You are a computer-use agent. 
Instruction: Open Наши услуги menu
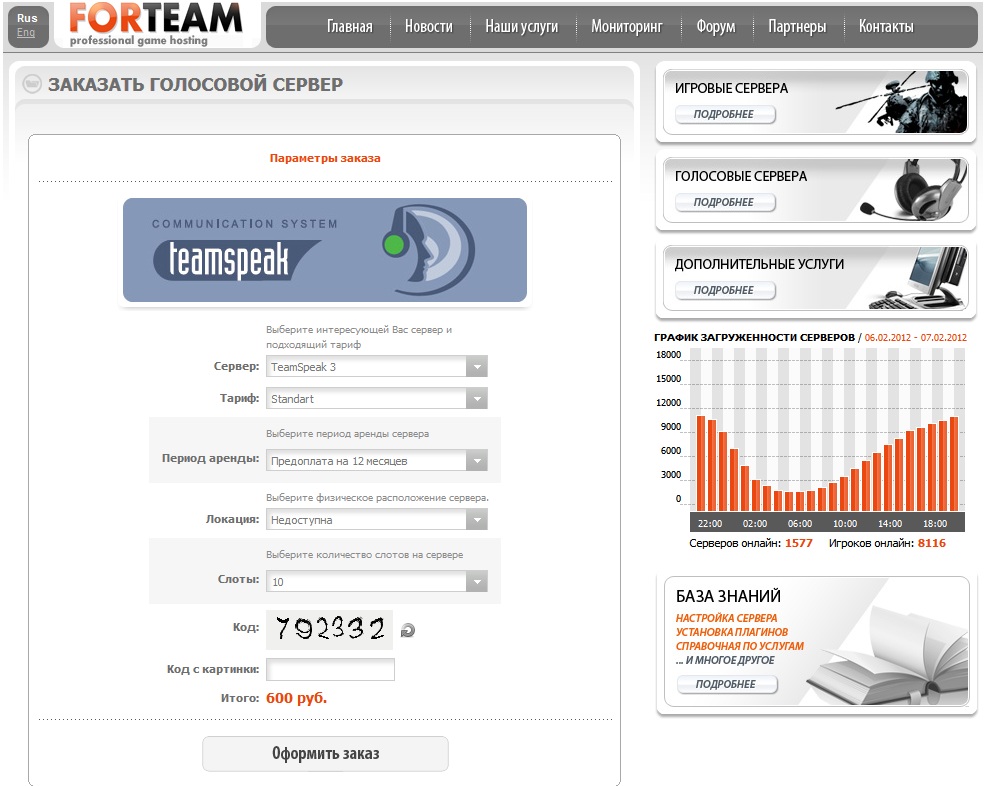tap(521, 26)
